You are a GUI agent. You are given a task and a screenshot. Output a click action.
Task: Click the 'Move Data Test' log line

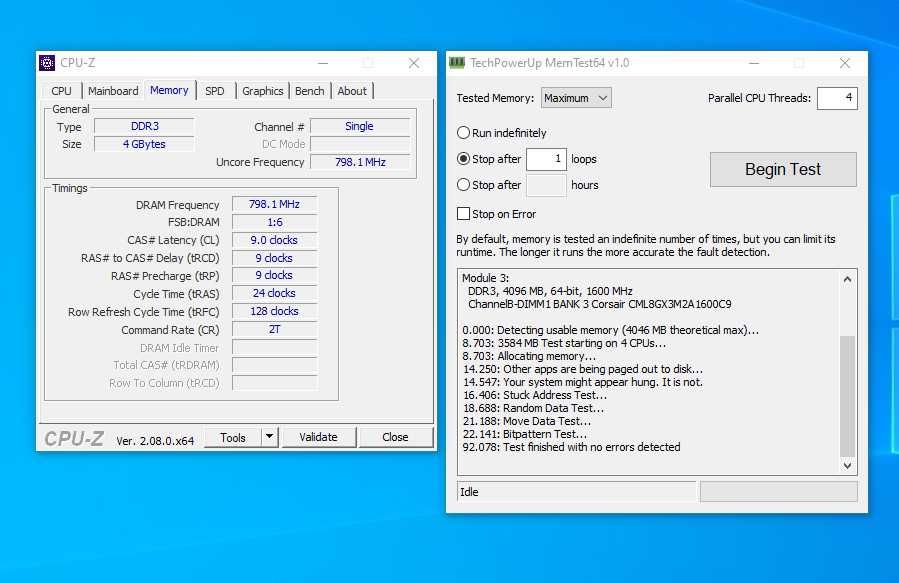[526, 421]
